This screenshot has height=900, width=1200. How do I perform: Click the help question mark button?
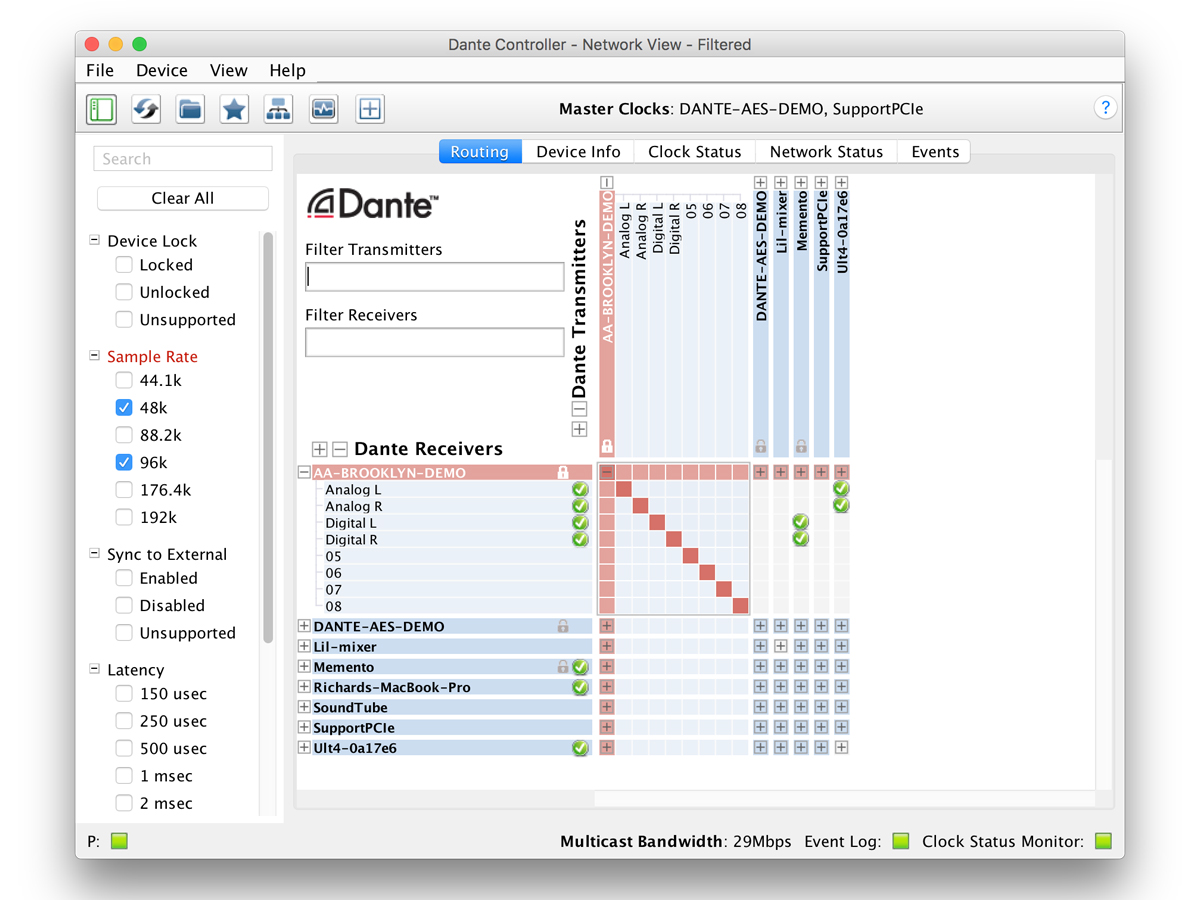(1105, 107)
